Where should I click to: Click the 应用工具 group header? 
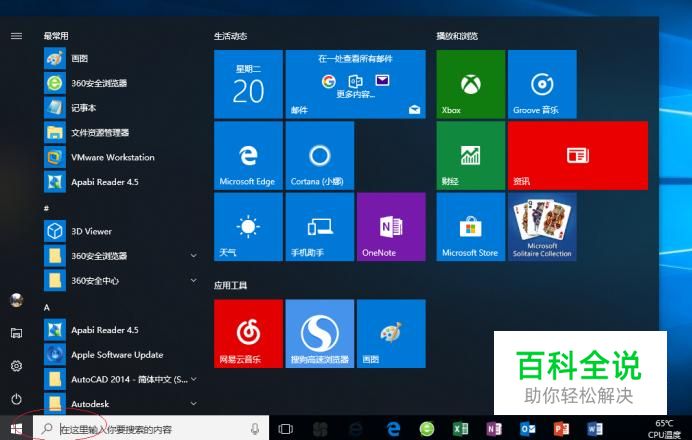[230, 286]
